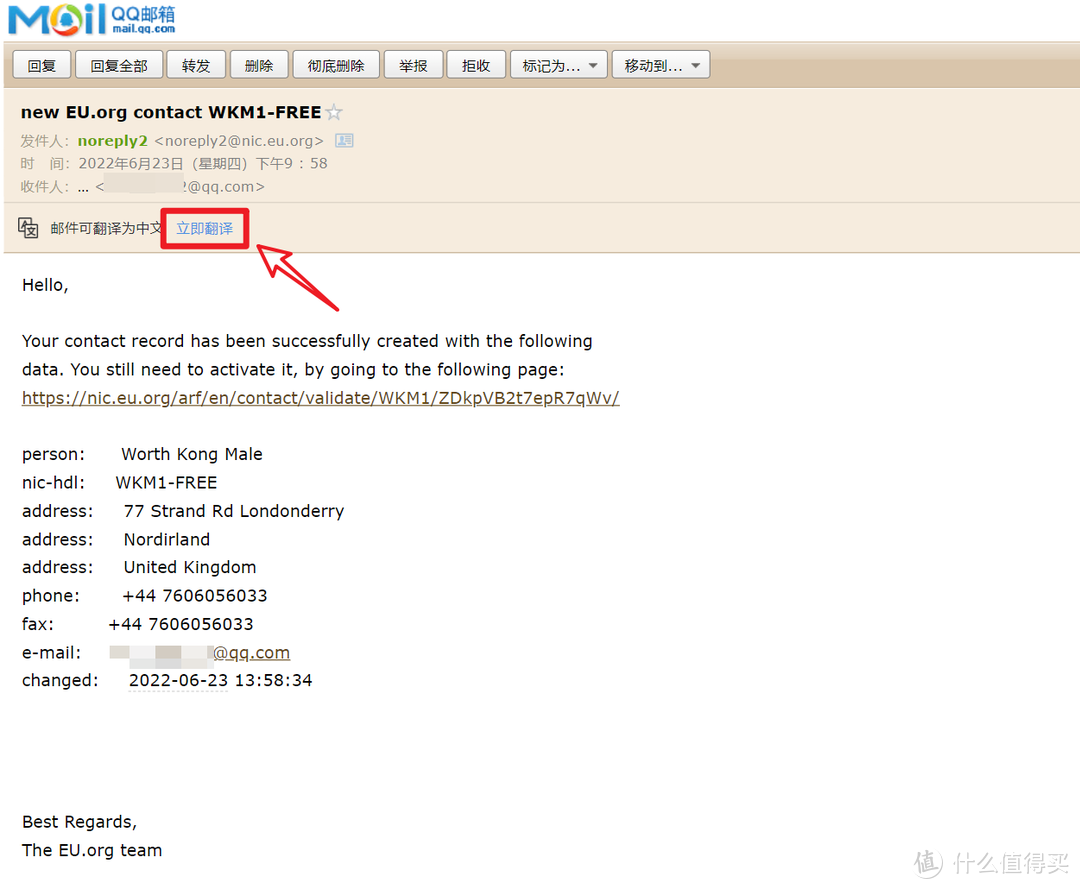This screenshot has height=889, width=1080.
Task: Report this email via 举报
Action: click(413, 66)
